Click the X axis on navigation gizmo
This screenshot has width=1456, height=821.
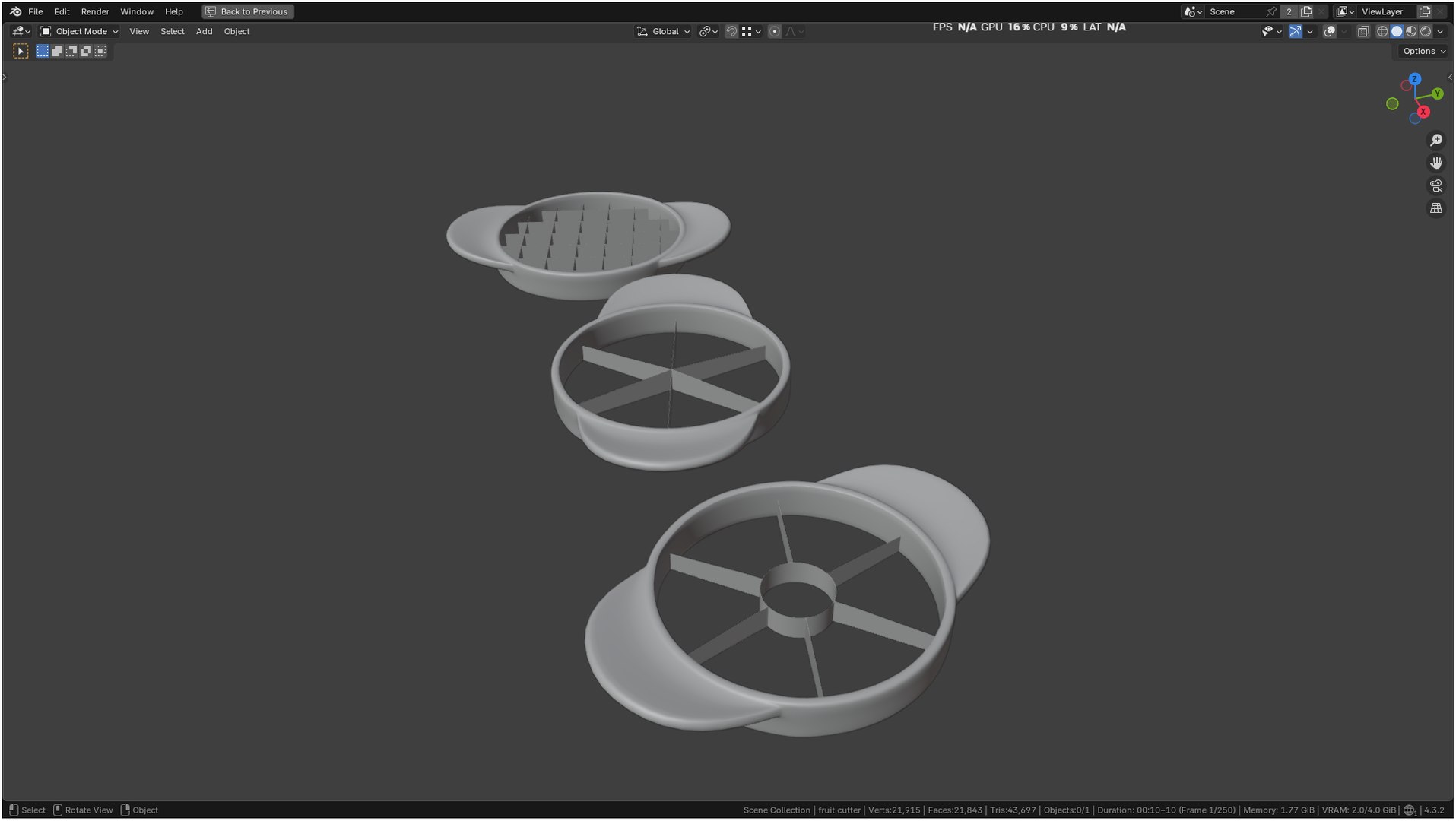(1423, 112)
